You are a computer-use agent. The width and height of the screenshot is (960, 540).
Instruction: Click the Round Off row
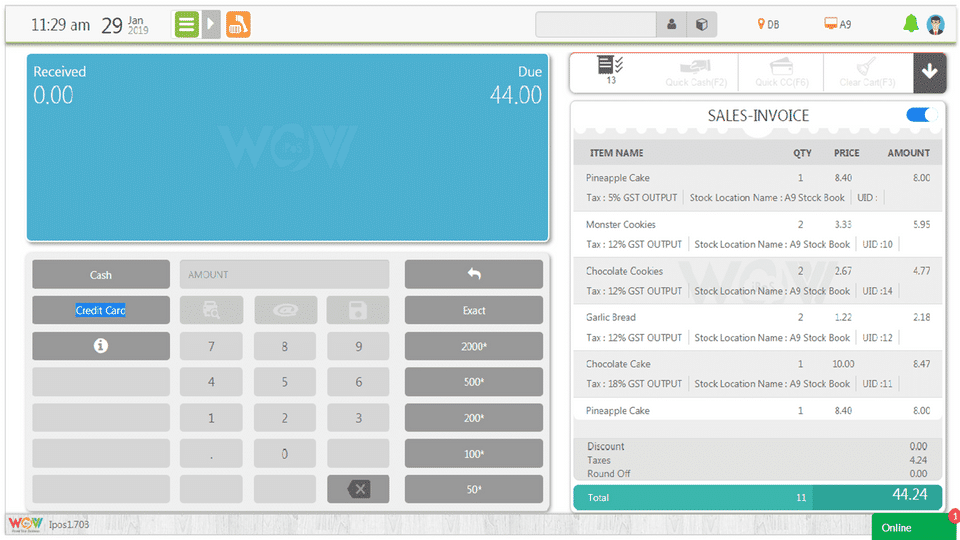coord(758,474)
